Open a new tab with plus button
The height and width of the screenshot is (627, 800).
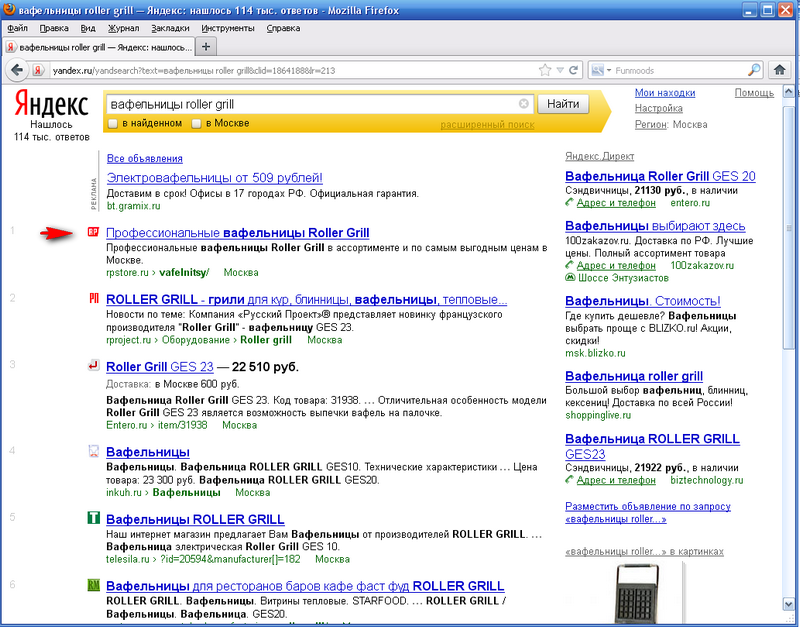(206, 47)
